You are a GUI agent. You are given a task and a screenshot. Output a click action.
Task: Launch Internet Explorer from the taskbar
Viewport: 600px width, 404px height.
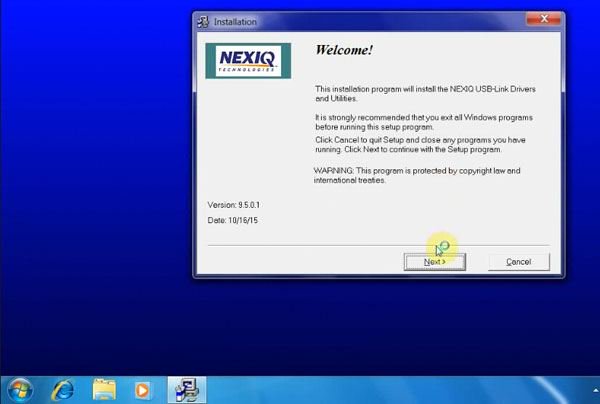tap(62, 390)
